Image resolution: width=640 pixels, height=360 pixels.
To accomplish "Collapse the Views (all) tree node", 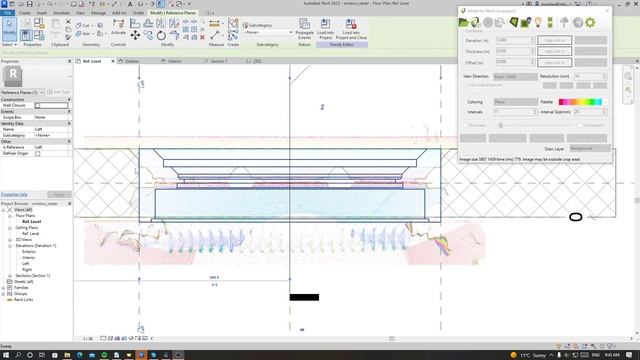I will [3, 210].
